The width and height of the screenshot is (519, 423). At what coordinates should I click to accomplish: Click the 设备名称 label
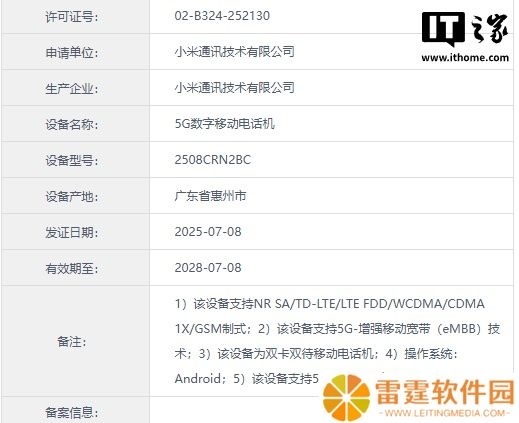click(72, 125)
